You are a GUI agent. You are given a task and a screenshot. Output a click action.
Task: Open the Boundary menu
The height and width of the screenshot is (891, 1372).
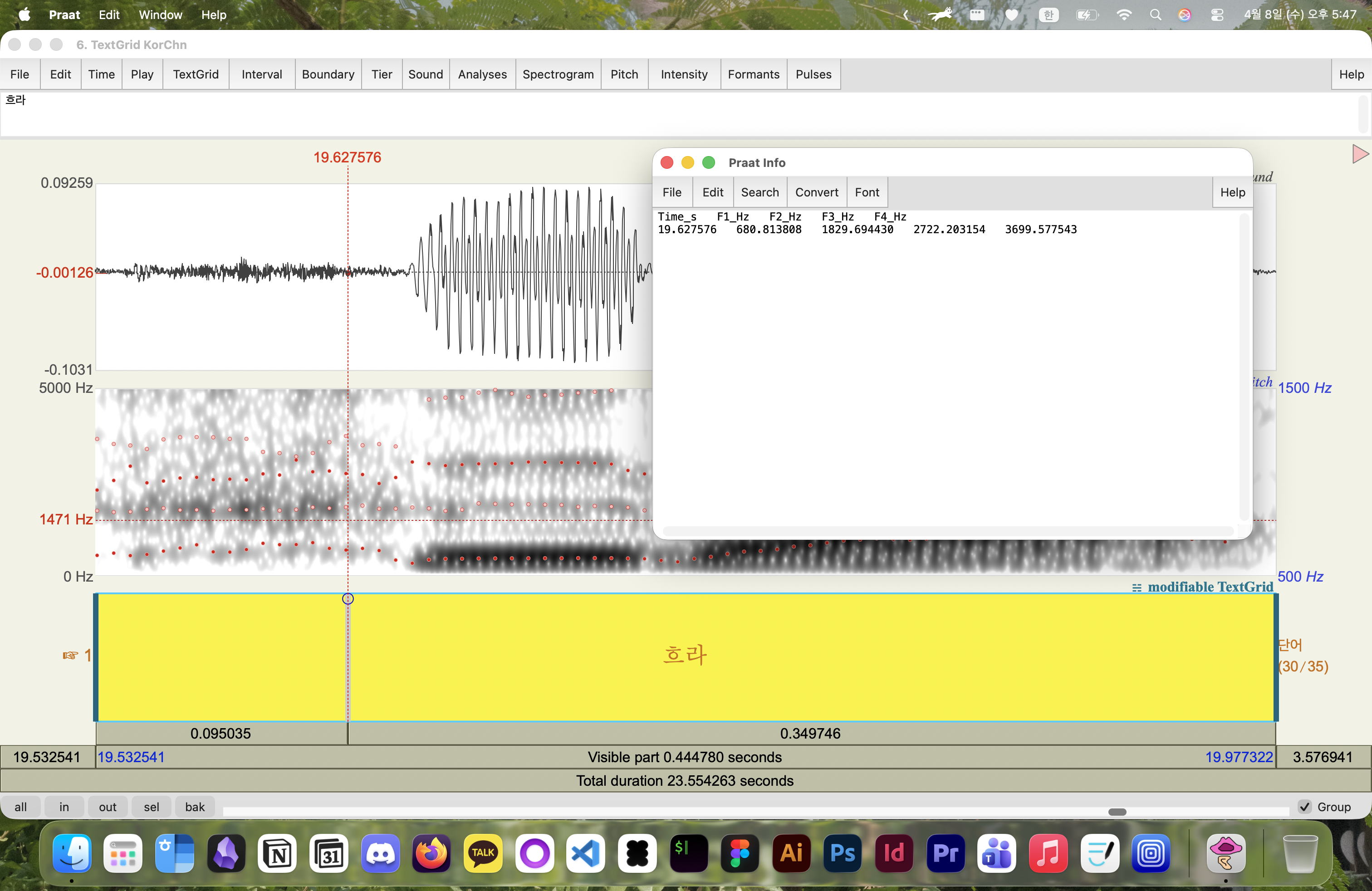(x=328, y=74)
